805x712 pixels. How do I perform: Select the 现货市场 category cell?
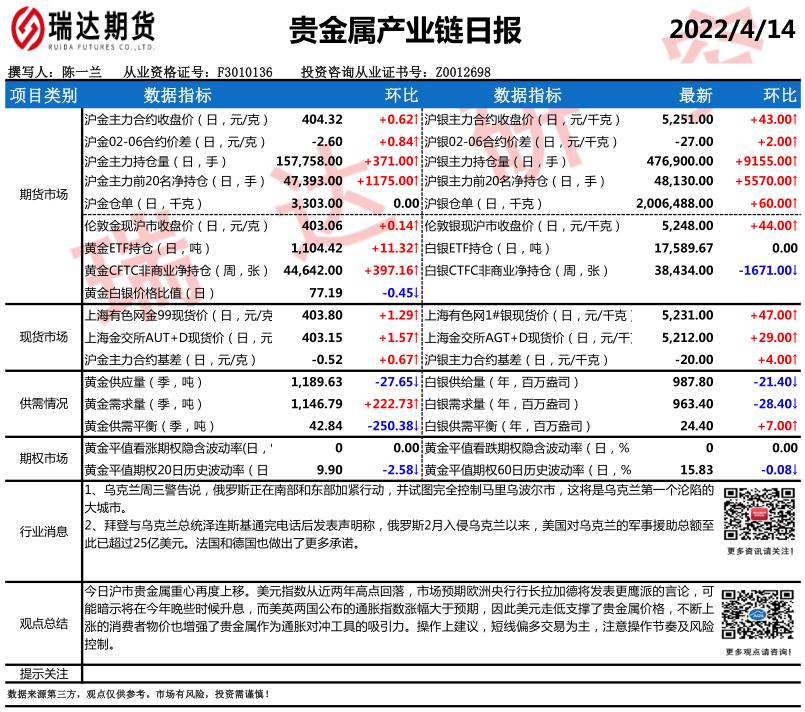coord(42,337)
